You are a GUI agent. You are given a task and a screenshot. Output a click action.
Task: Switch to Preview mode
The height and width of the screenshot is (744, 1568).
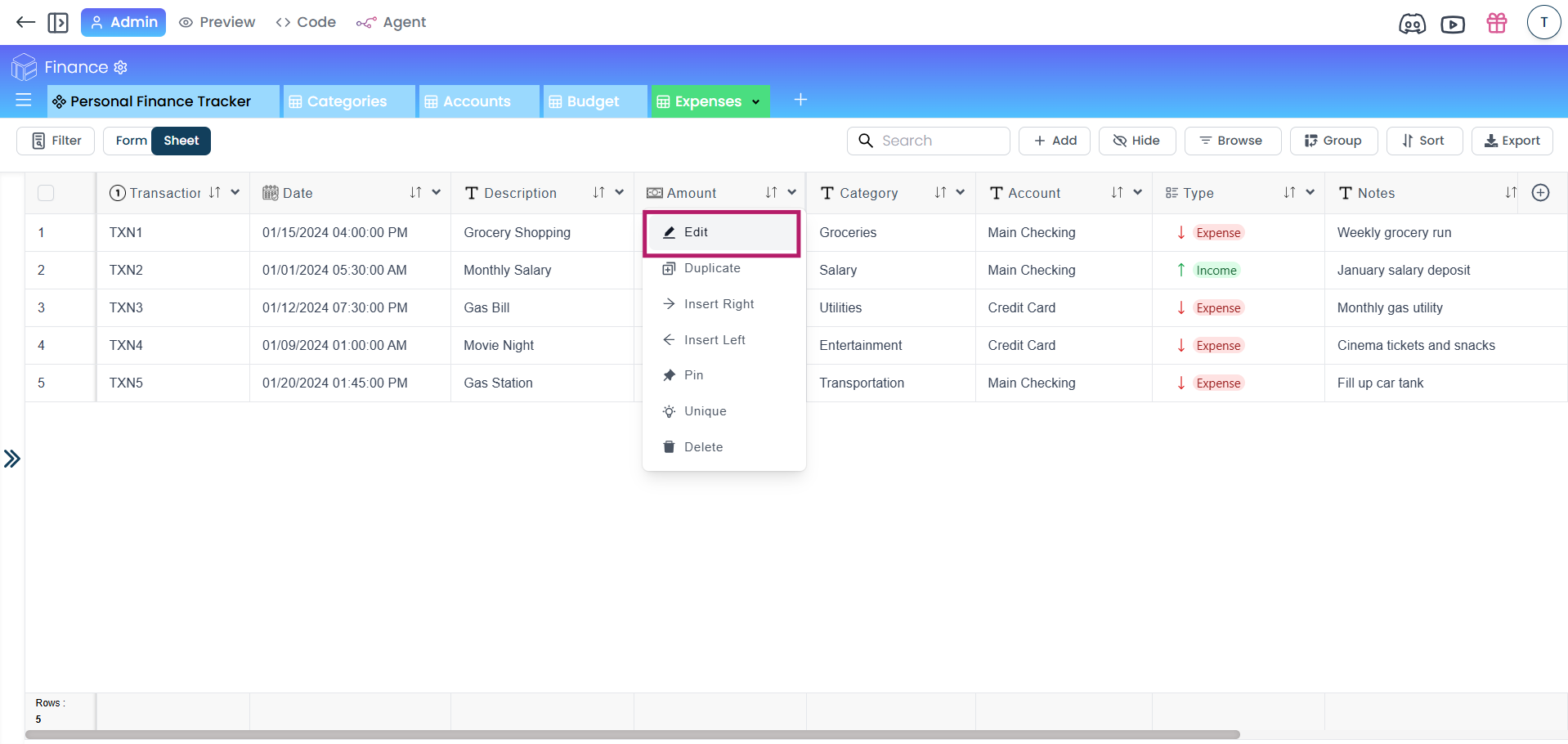(x=217, y=22)
